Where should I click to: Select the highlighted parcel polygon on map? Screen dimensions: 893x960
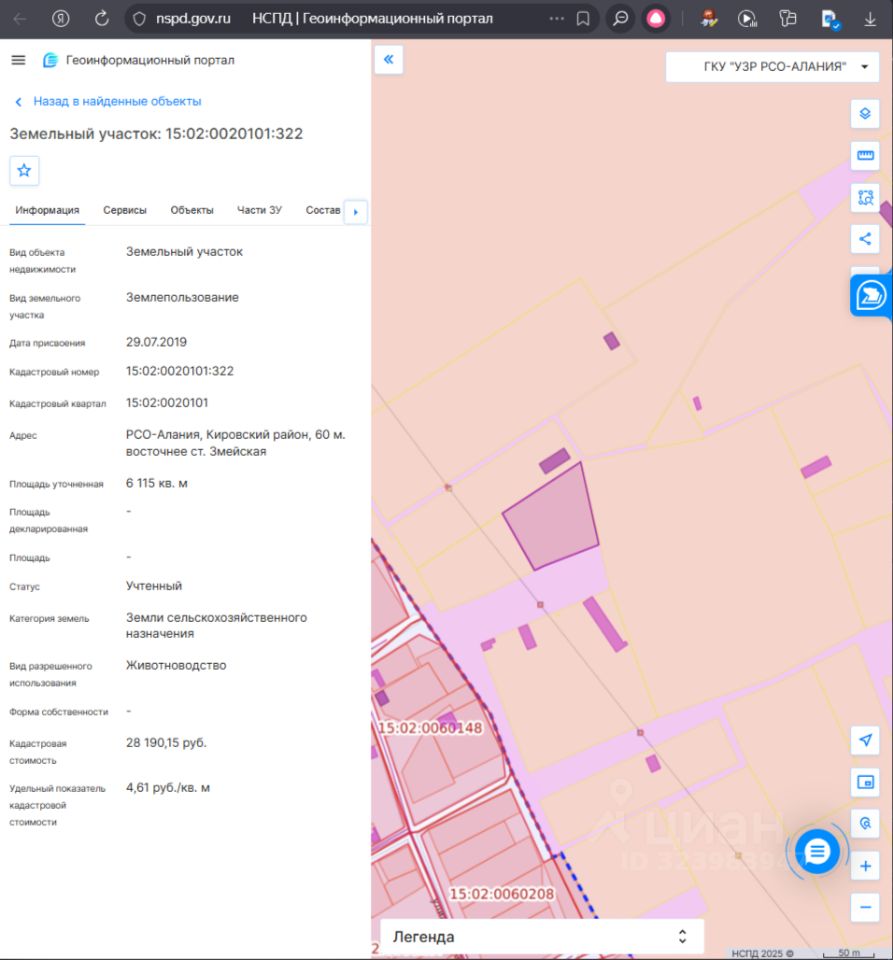pyautogui.click(x=553, y=517)
